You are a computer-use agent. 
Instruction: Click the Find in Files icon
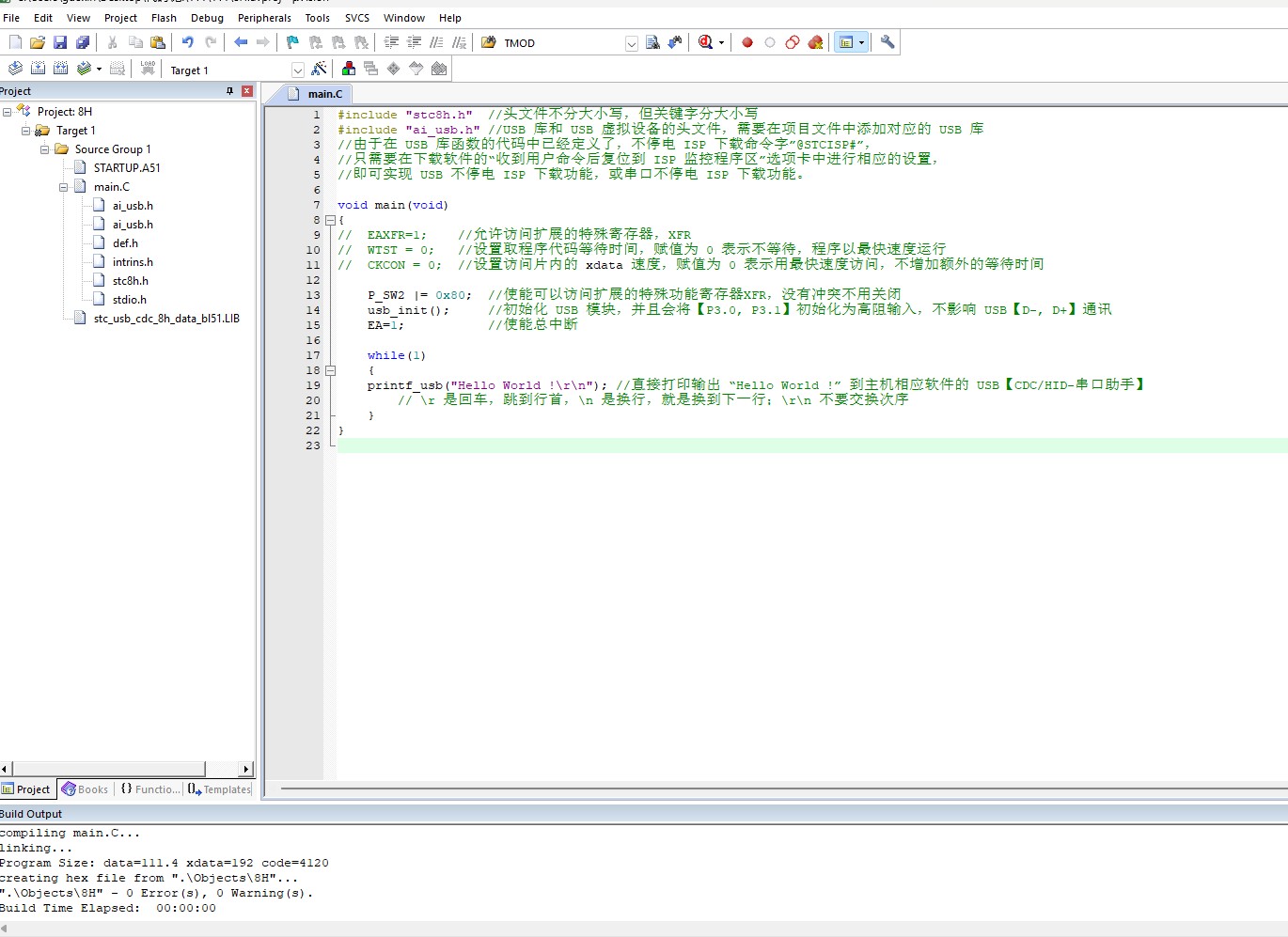[652, 42]
